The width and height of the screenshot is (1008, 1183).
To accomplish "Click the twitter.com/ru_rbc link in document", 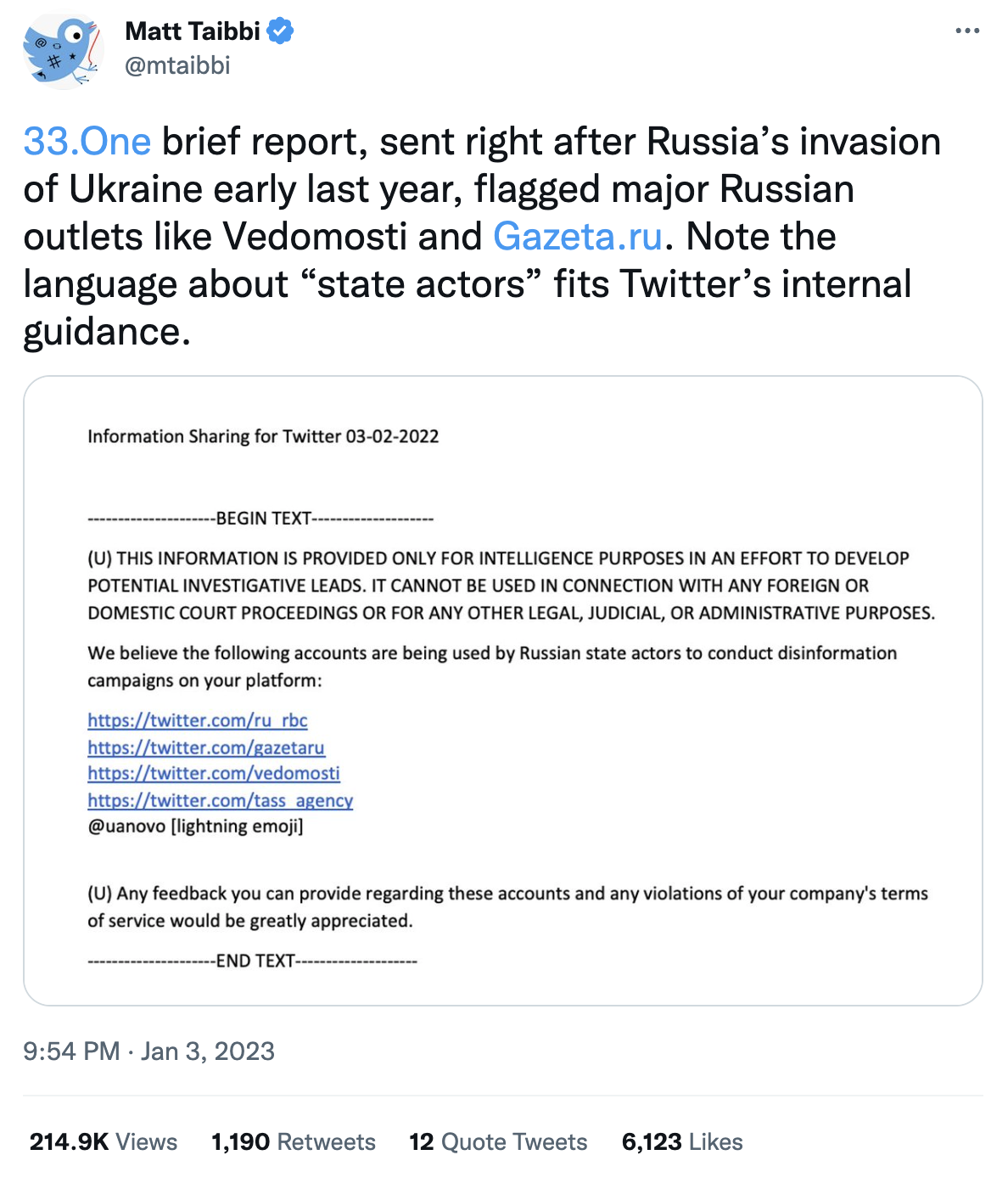I will pyautogui.click(x=198, y=720).
